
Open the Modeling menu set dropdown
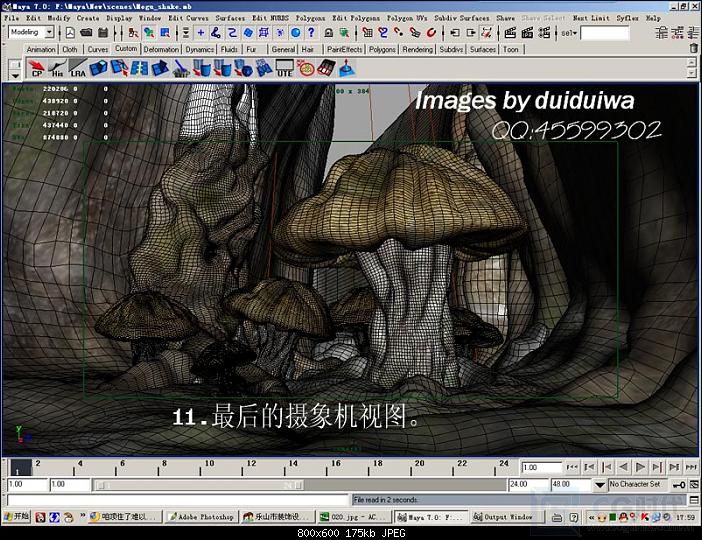[x=49, y=32]
